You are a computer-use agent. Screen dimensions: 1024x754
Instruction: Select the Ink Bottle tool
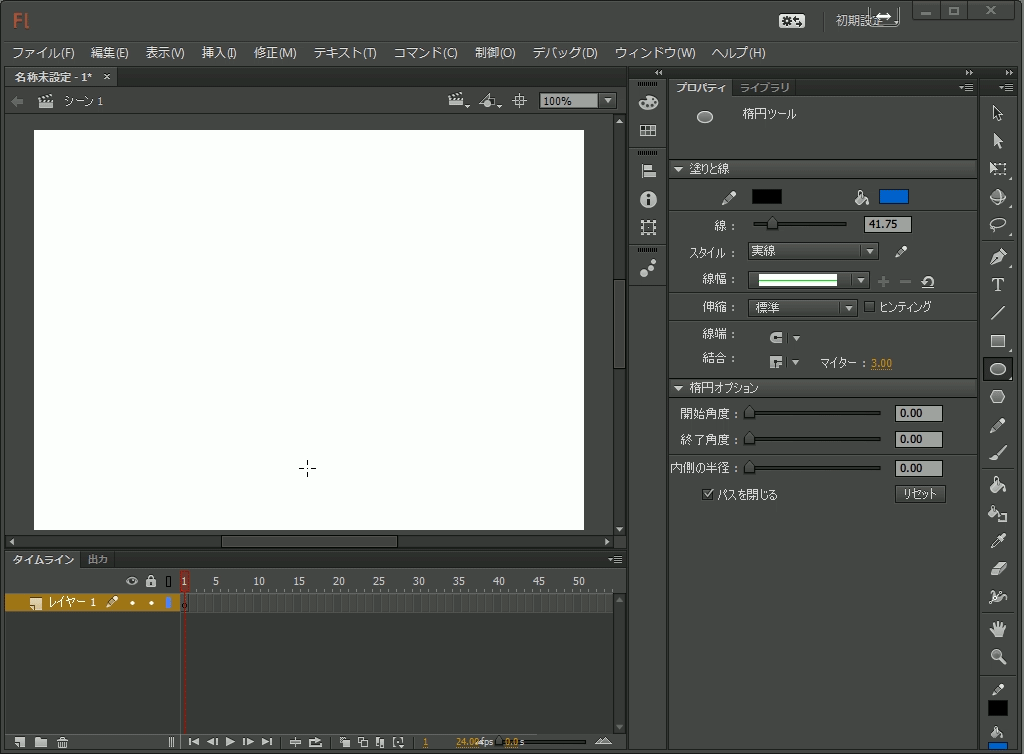pyautogui.click(x=997, y=513)
